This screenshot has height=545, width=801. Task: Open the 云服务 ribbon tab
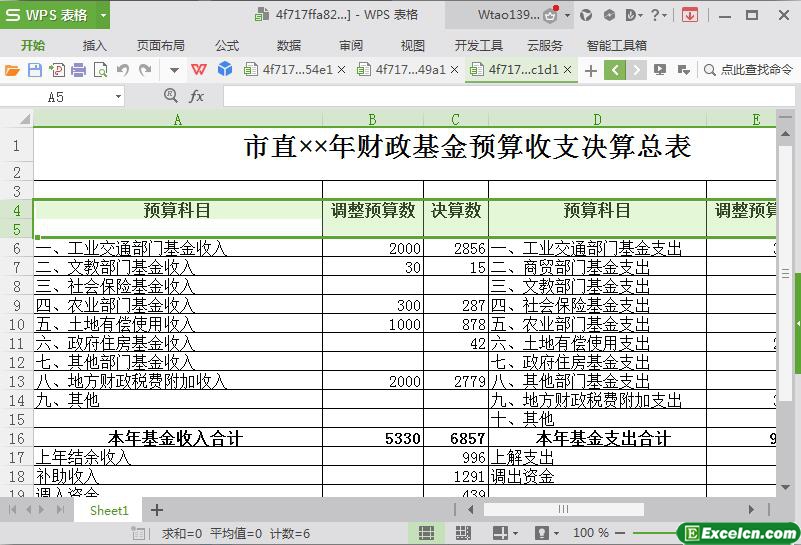(x=545, y=45)
